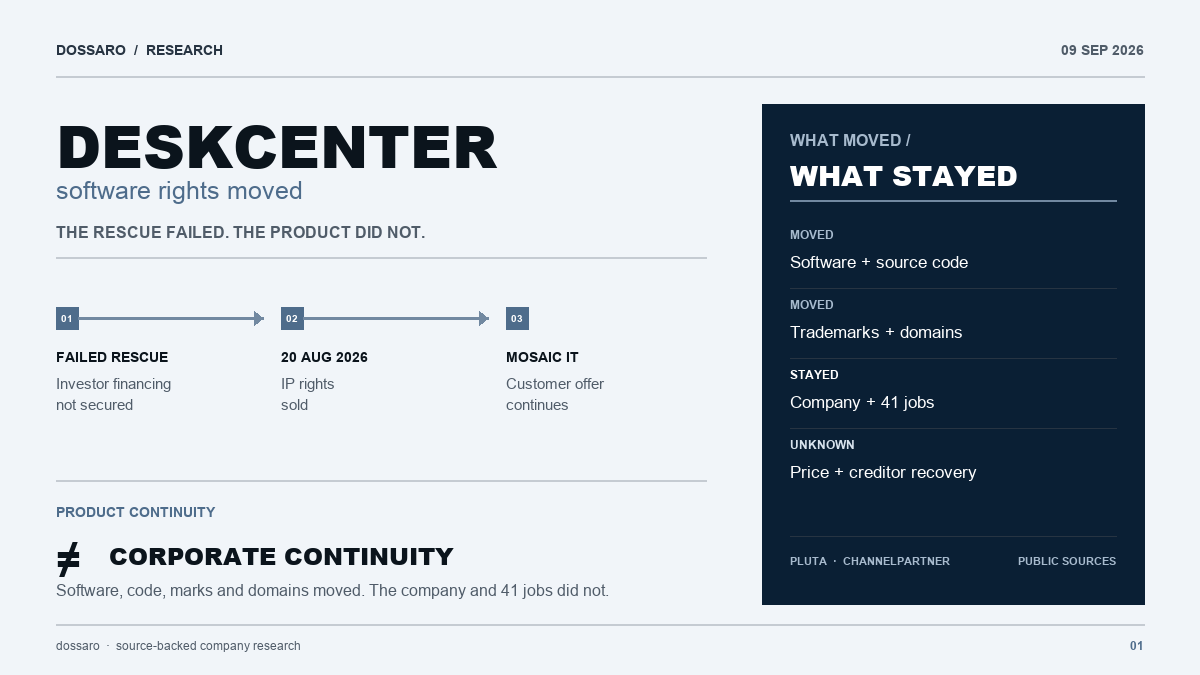This screenshot has height=675, width=1200.
Task: Select the FAILED RESCUE step heading
Action: (112, 357)
